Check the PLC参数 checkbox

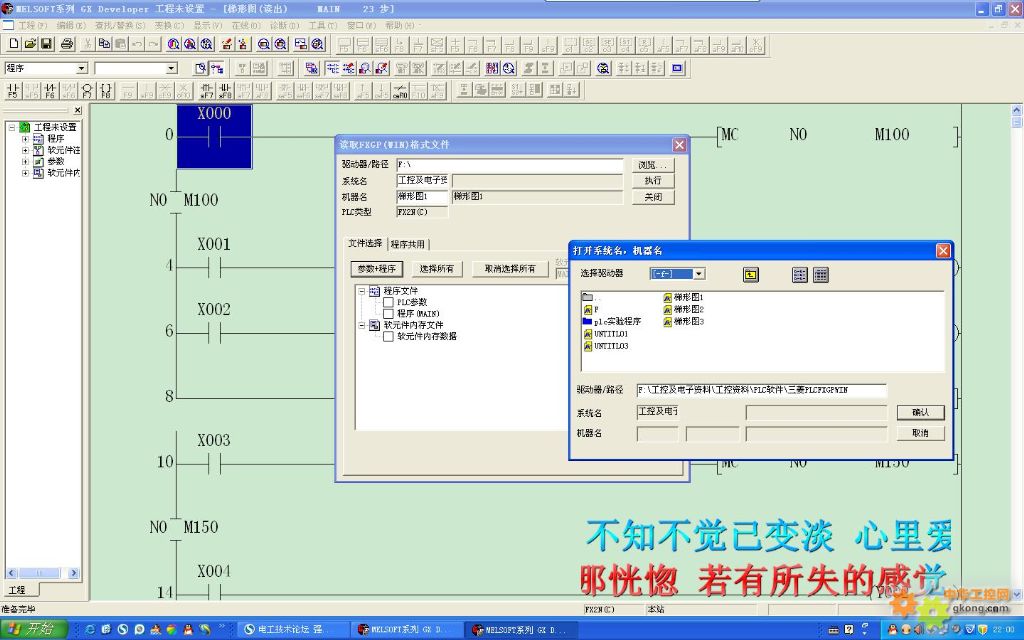[x=389, y=302]
